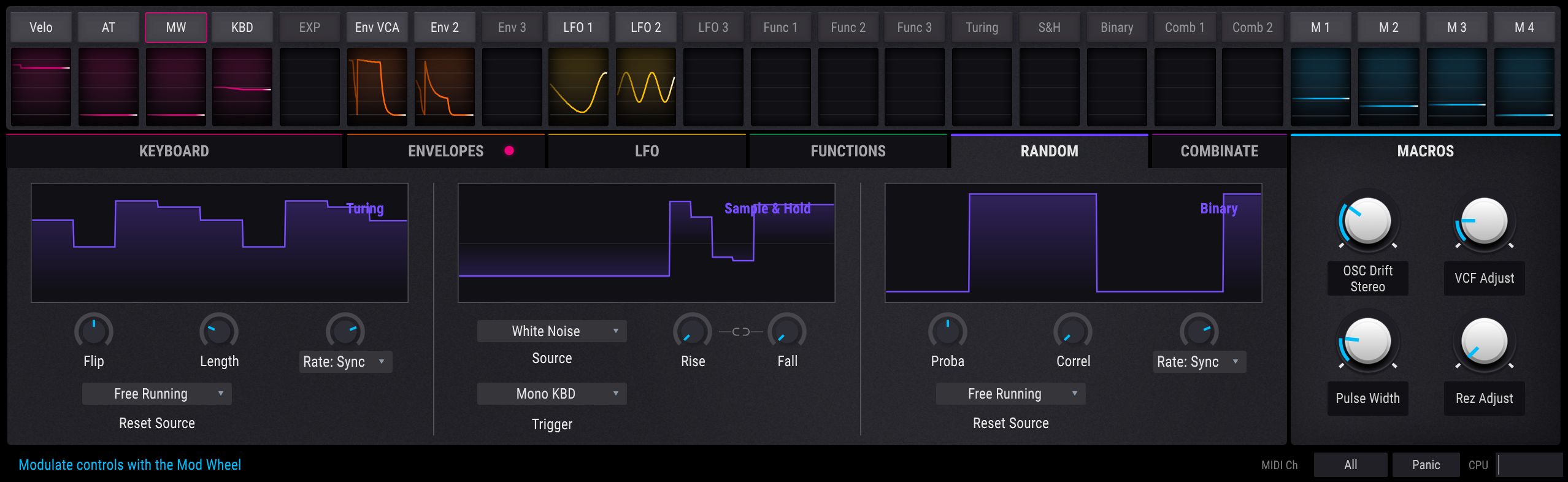Select the LFO 2 source button
The width and height of the screenshot is (1568, 482).
pos(646,28)
